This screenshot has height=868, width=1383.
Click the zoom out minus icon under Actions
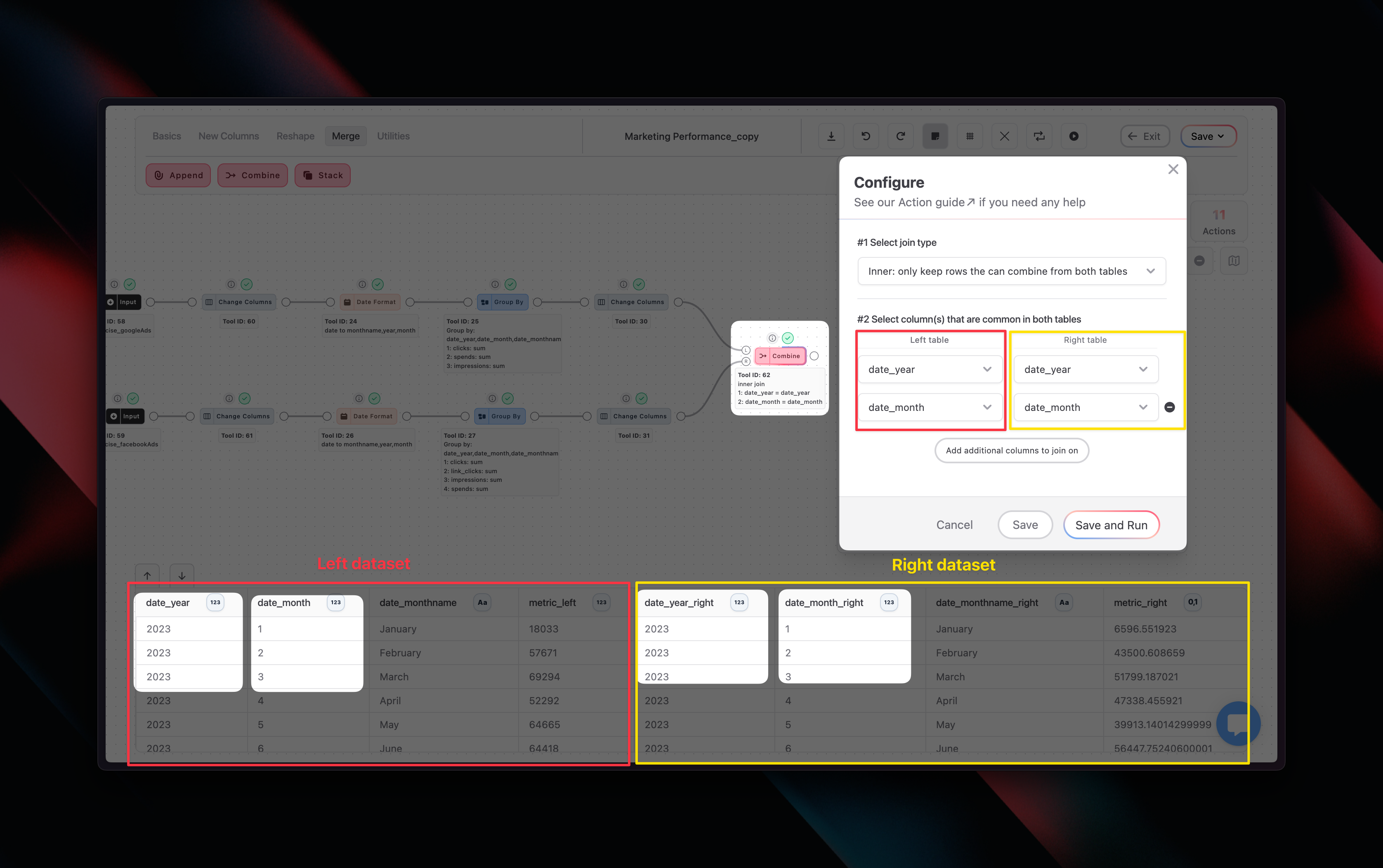[x=1199, y=261]
